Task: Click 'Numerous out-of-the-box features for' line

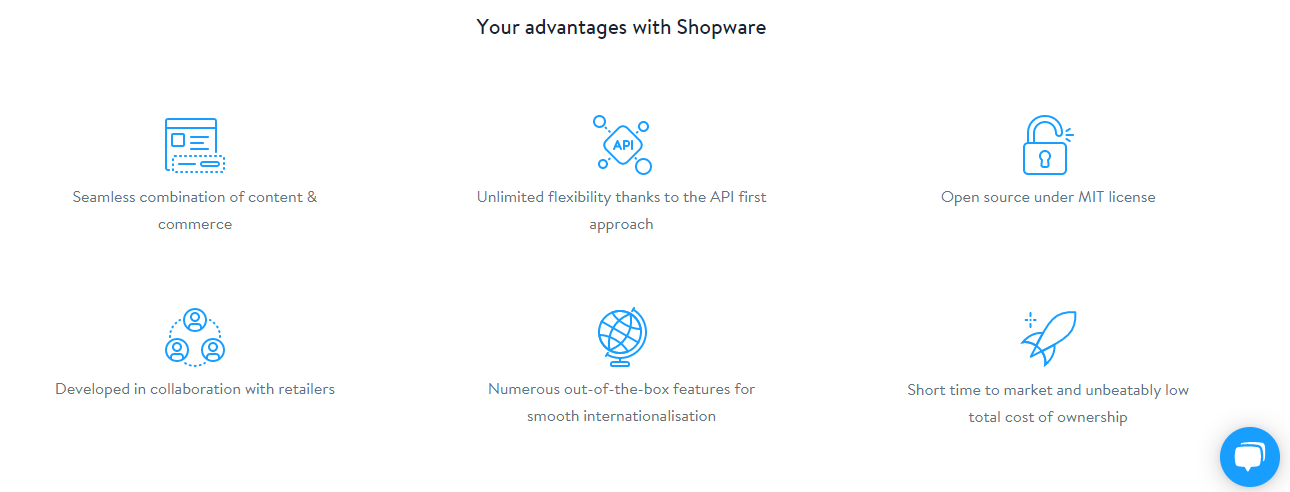Action: (622, 389)
